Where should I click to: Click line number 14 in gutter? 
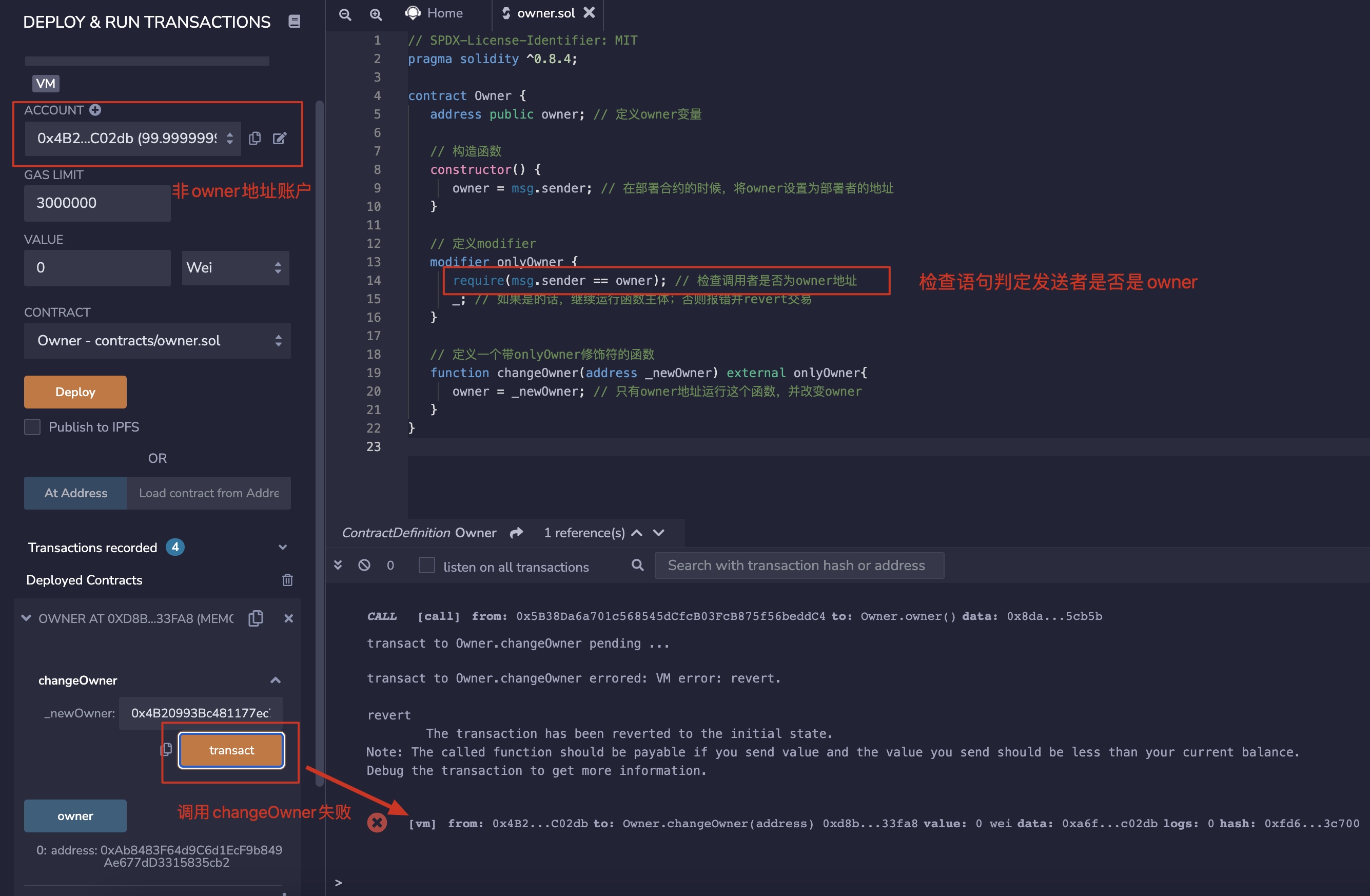(x=374, y=280)
